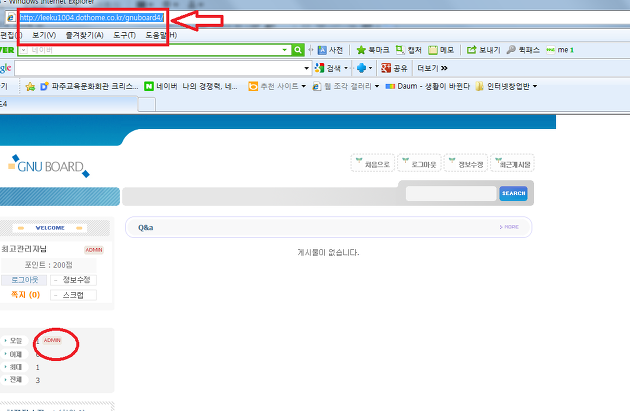Open the quick pass (퀵패스) tool
This screenshot has width=630, height=411.
tap(523, 50)
